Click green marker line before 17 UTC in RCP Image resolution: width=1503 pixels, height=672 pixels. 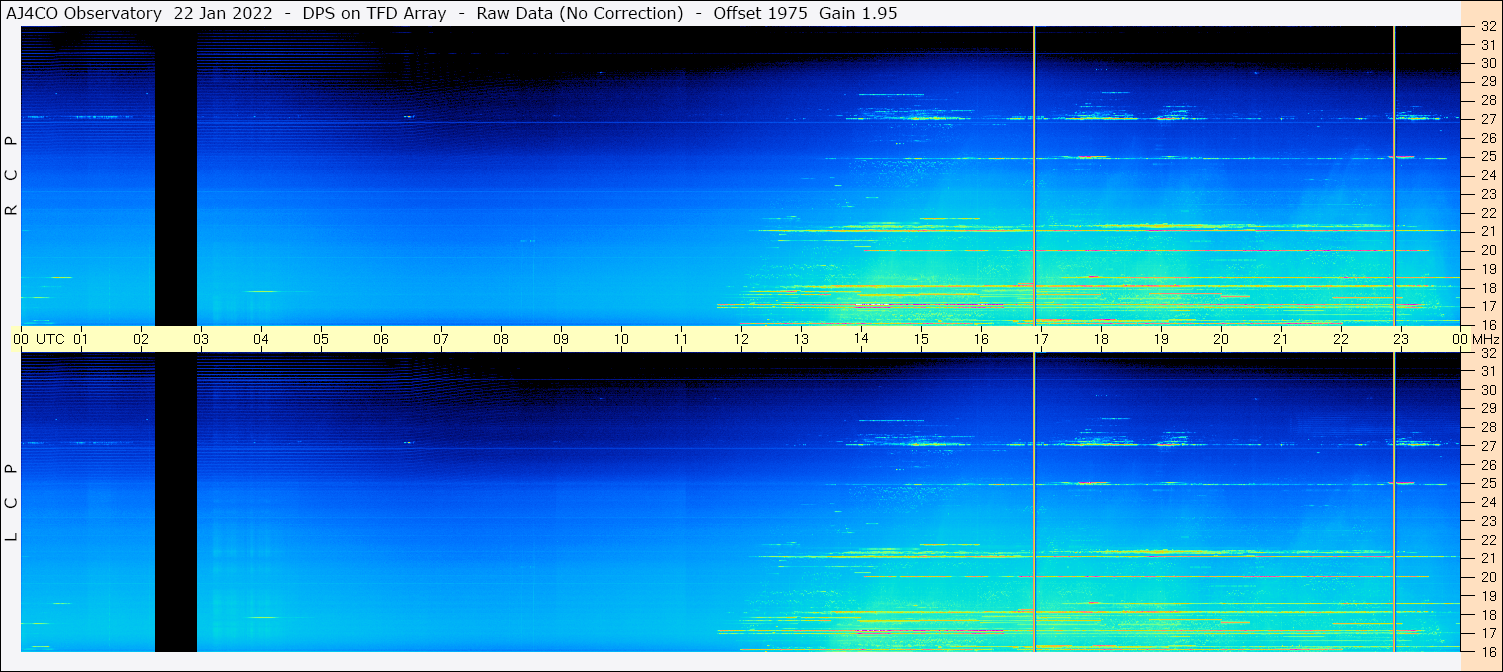click(1034, 175)
